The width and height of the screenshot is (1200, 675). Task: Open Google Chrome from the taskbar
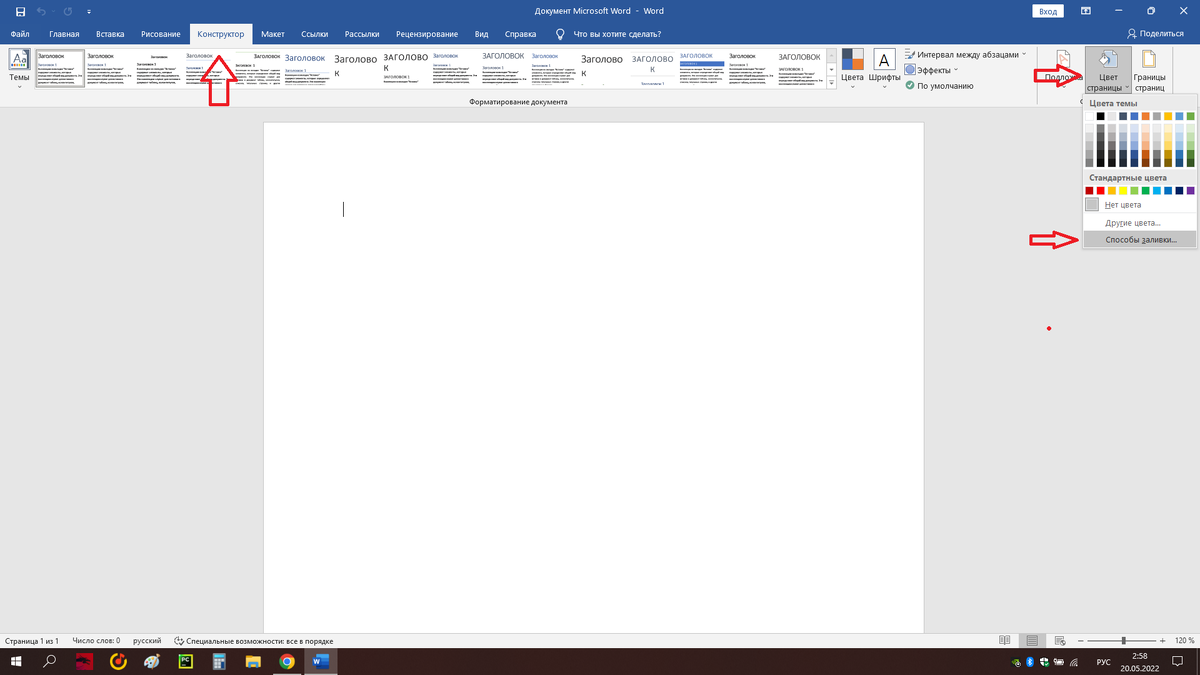288,661
